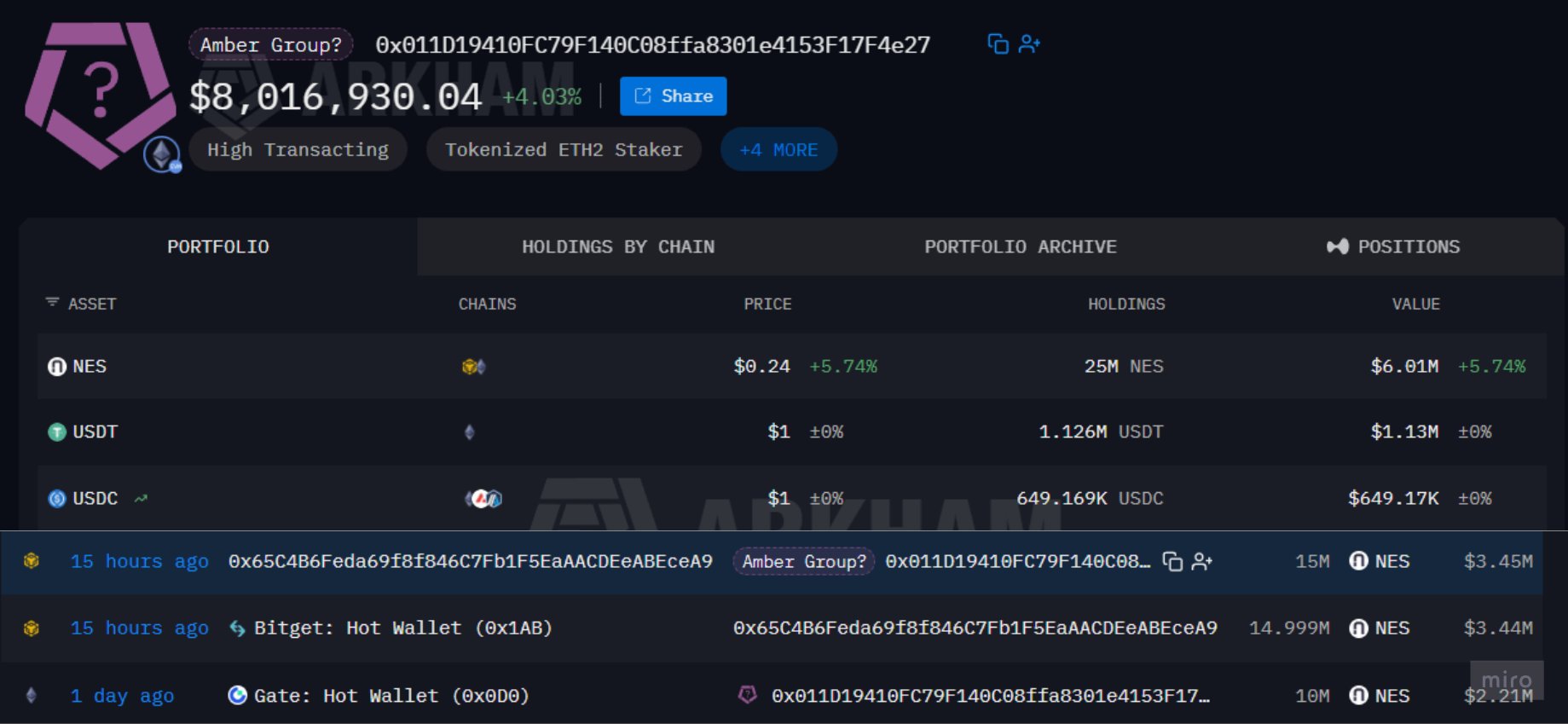Click the POSITIONS tab icon
The width and height of the screenshot is (1568, 724).
pos(1338,246)
